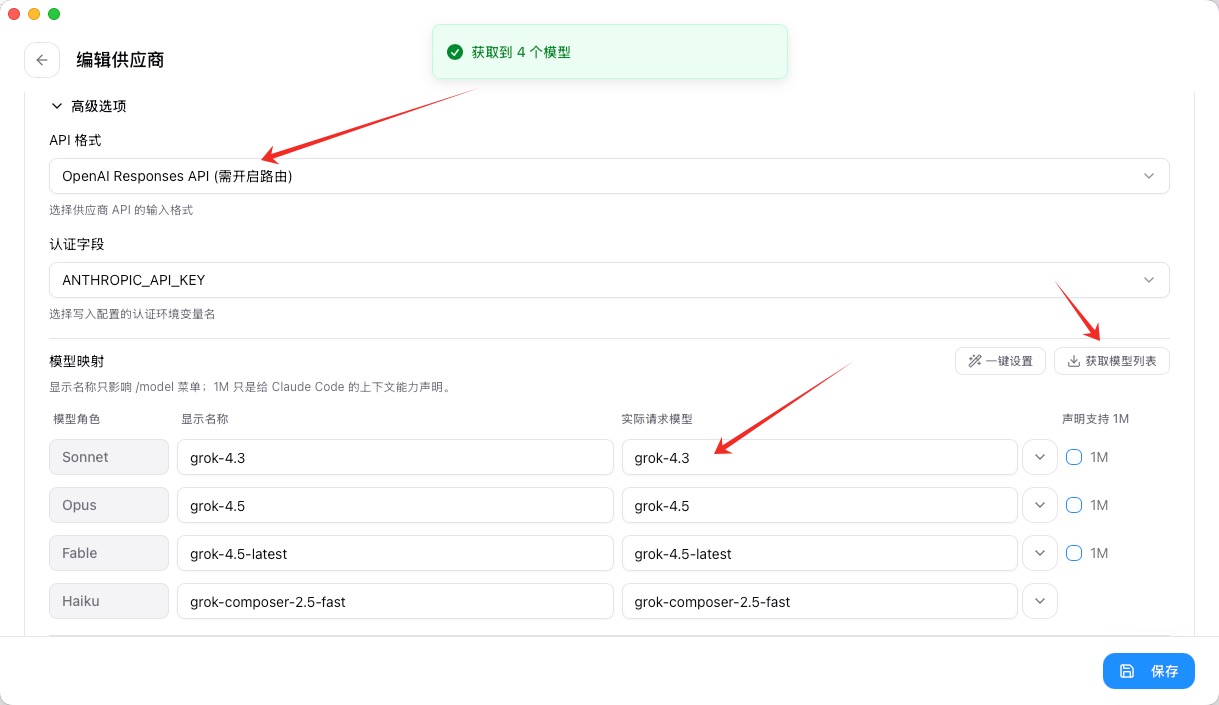Open the API 格式 dropdown
The width and height of the screenshot is (1219, 705).
coord(609,176)
